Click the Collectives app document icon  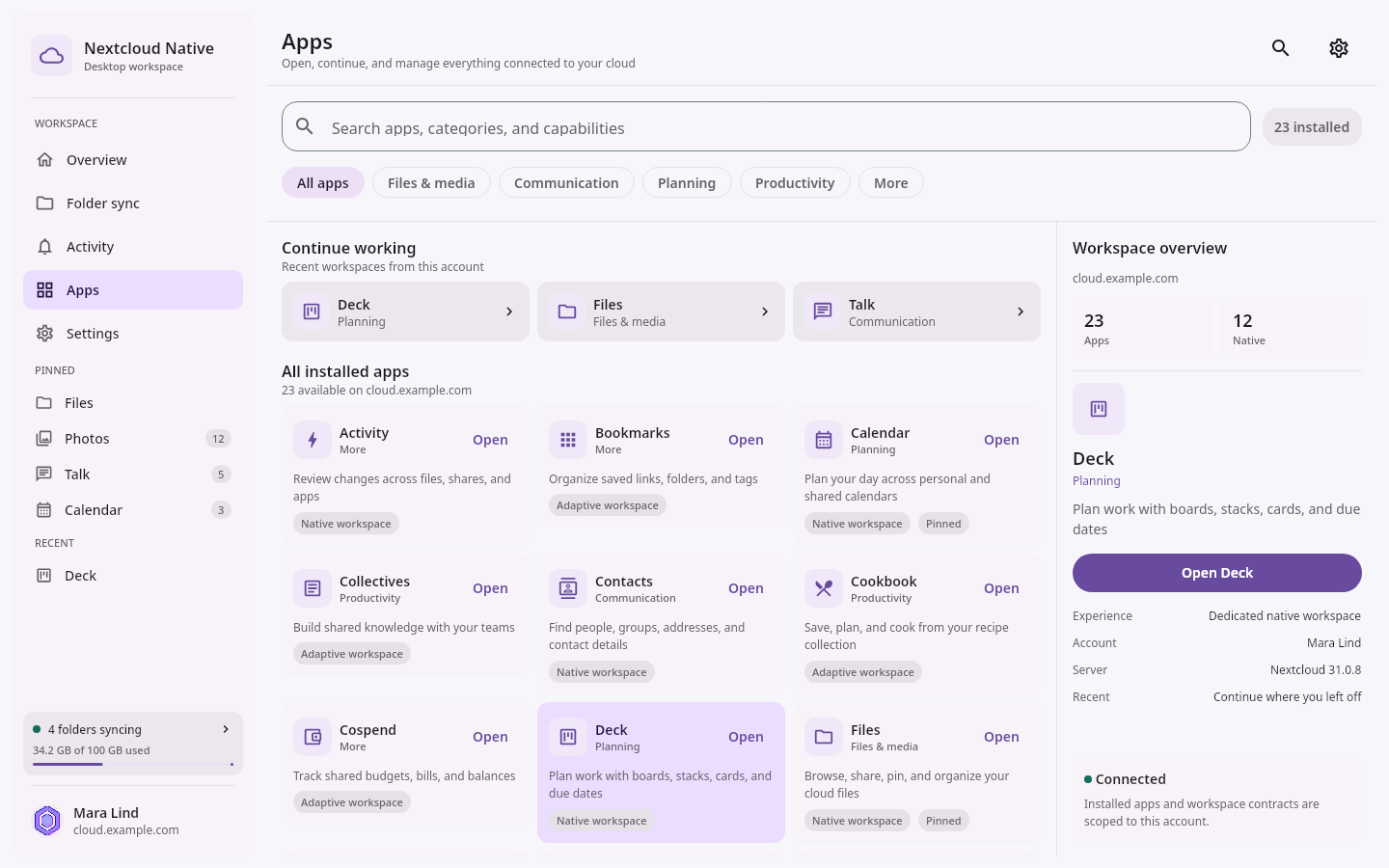[x=313, y=588]
